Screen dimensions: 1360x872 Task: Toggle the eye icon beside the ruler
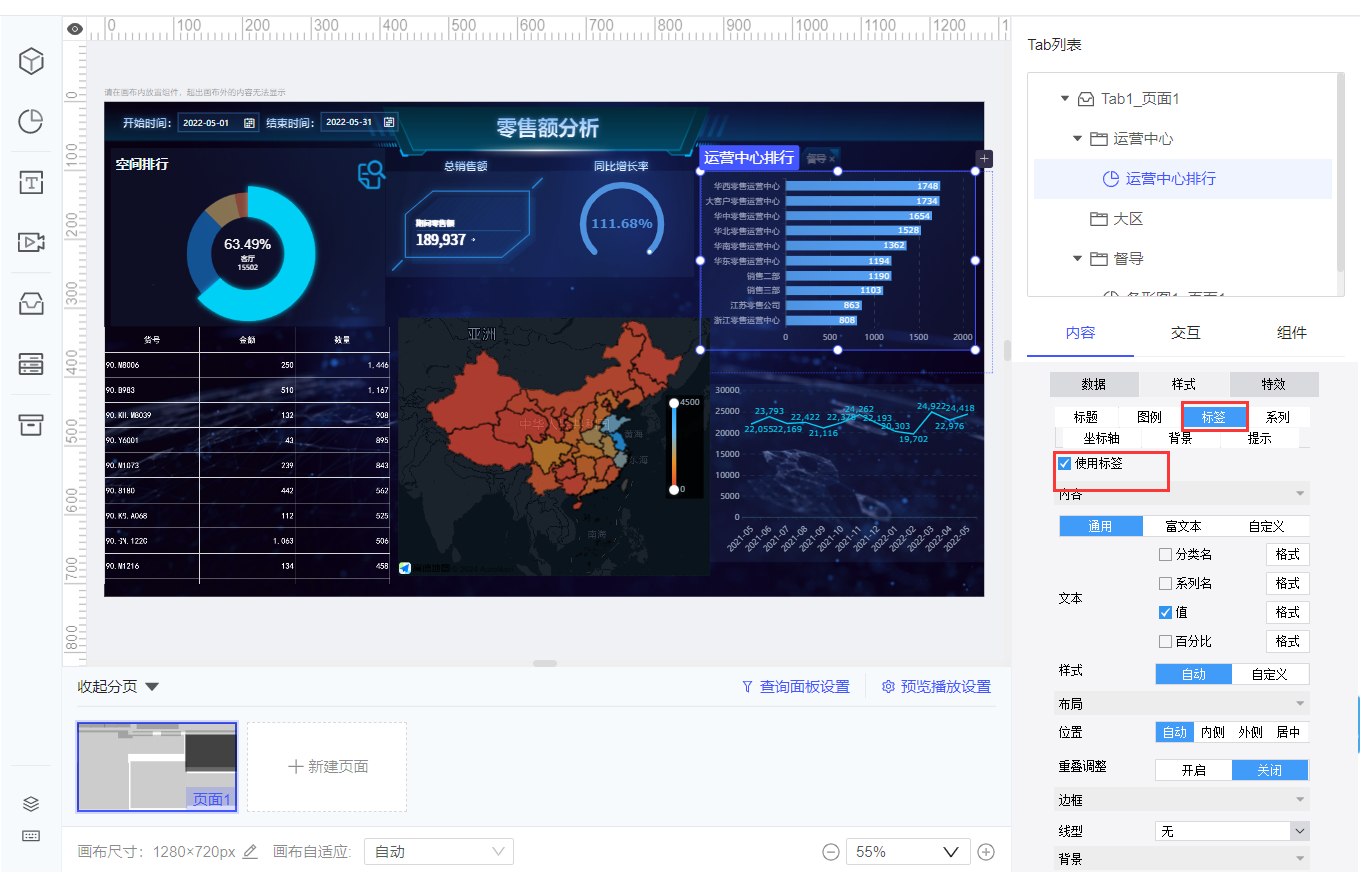(x=75, y=28)
